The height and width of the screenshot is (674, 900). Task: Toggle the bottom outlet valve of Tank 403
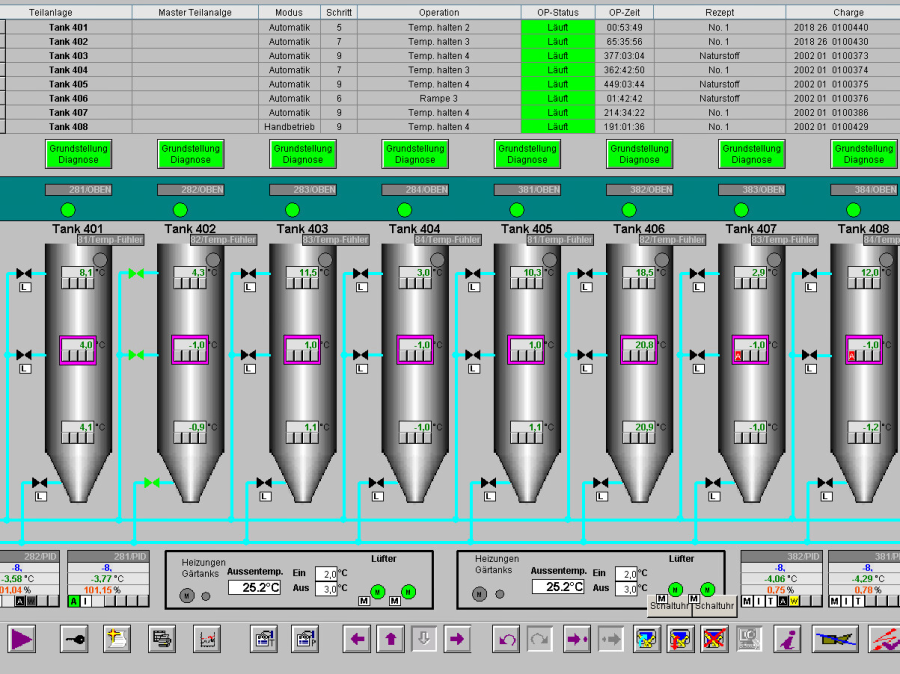click(264, 483)
